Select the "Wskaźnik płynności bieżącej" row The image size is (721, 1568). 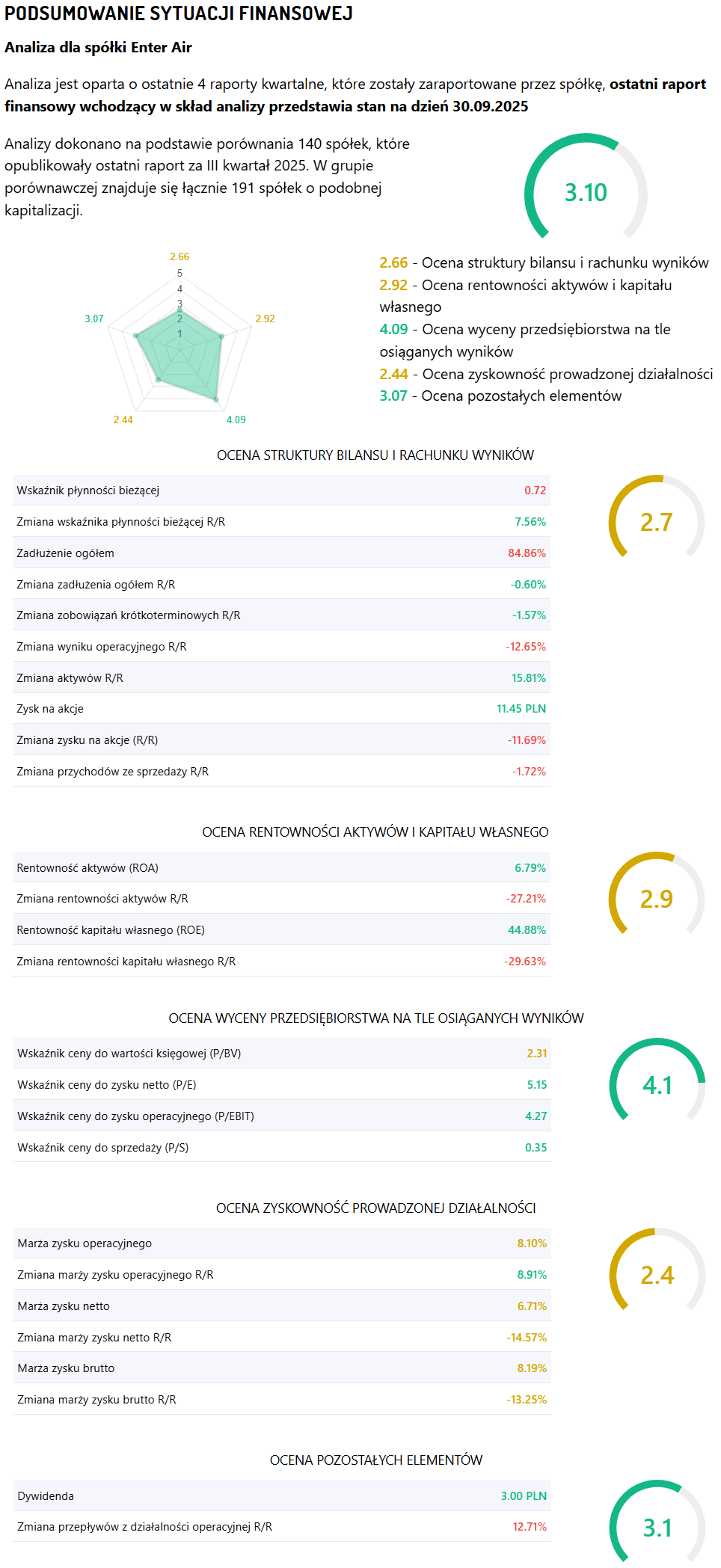click(x=281, y=491)
